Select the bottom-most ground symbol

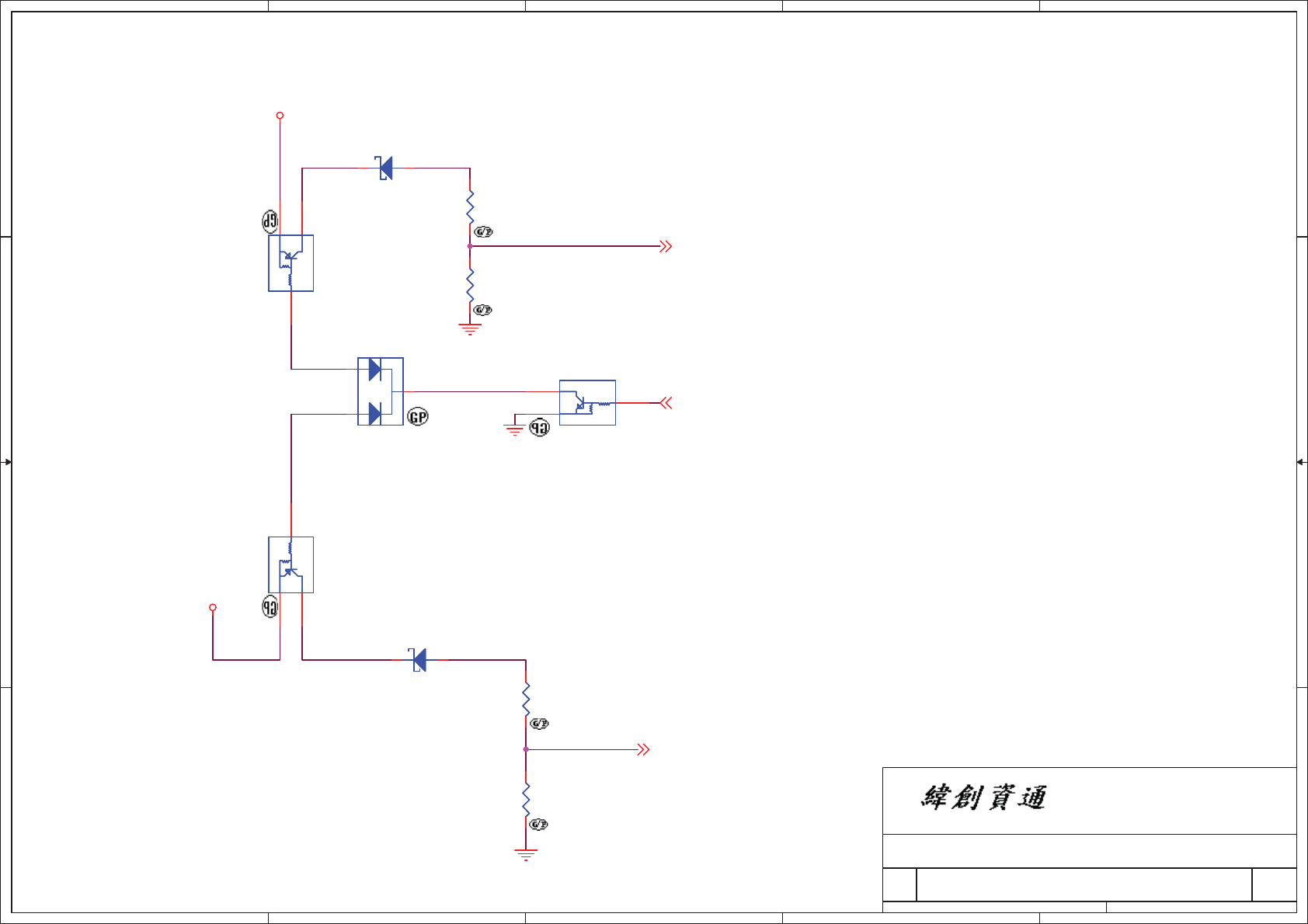click(526, 855)
